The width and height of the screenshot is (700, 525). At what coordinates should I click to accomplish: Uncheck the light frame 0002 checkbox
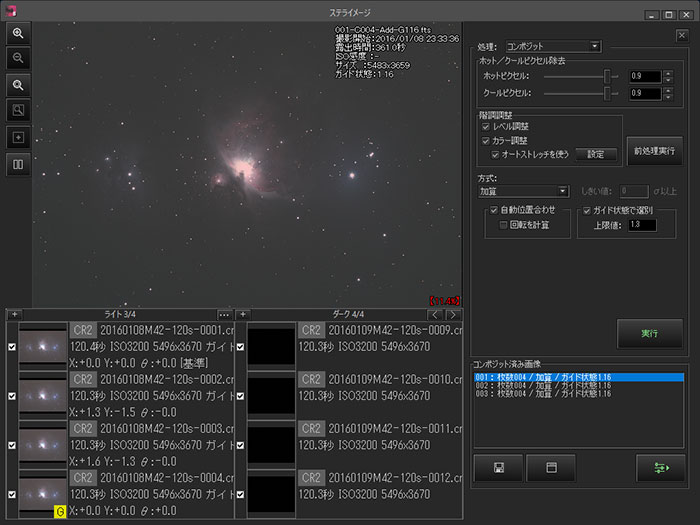click(11, 396)
